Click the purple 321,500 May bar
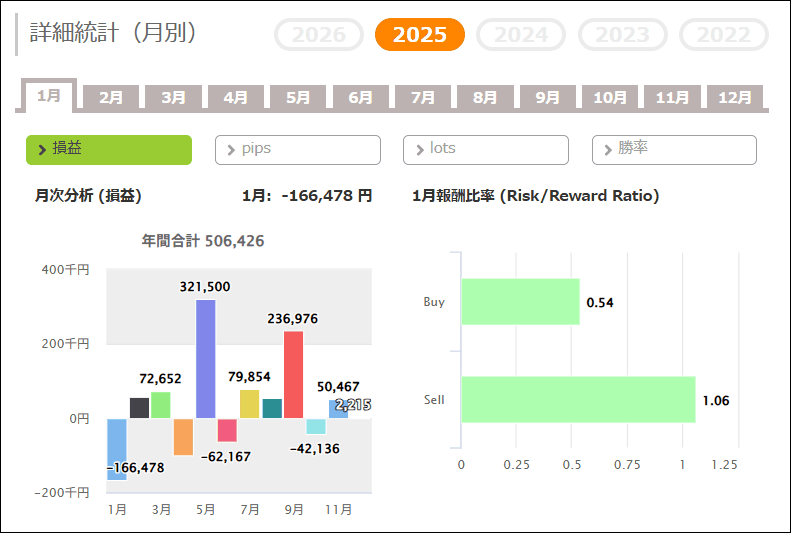 click(x=205, y=358)
